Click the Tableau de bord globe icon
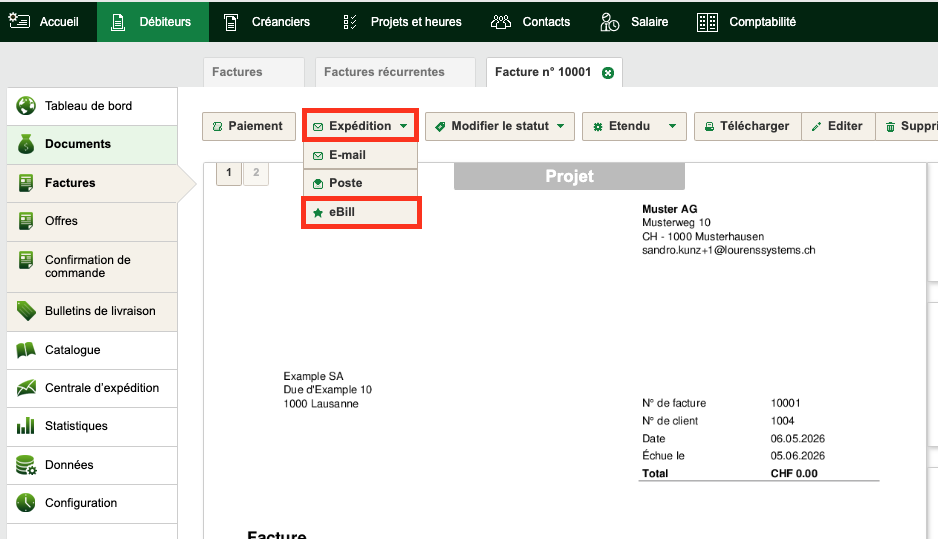The width and height of the screenshot is (938, 539). [x=26, y=106]
